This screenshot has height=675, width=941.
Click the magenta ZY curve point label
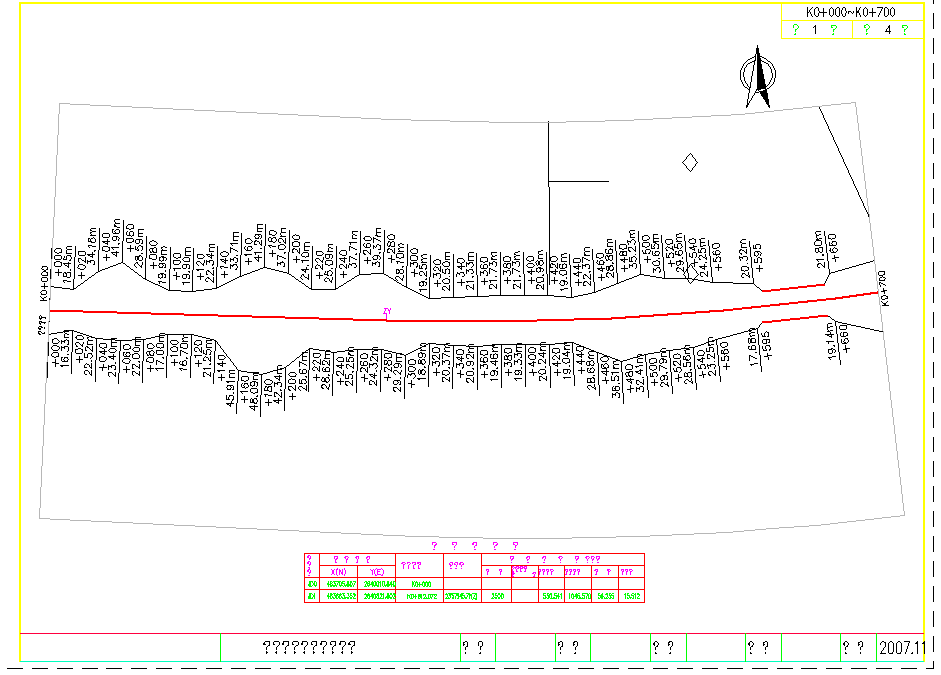pos(387,312)
